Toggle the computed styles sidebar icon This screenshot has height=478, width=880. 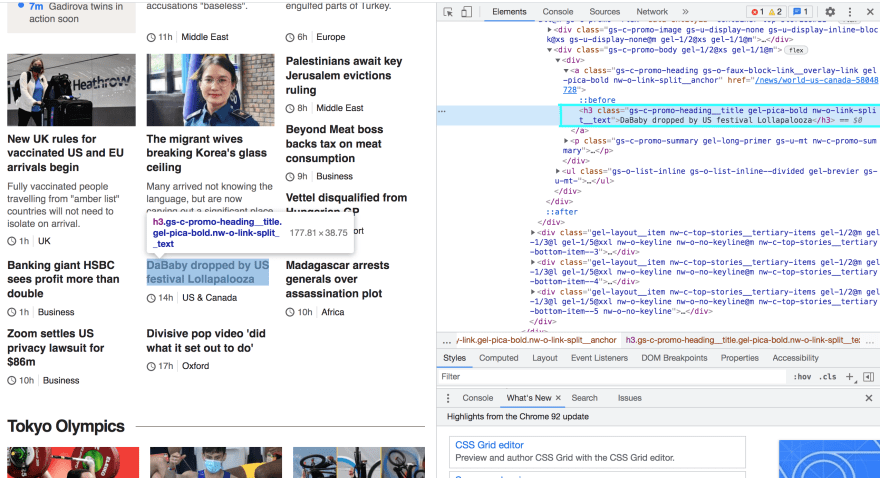point(868,376)
